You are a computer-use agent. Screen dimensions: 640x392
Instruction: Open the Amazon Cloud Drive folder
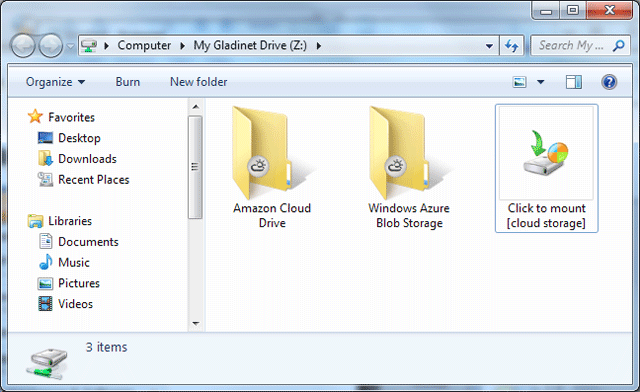click(272, 167)
